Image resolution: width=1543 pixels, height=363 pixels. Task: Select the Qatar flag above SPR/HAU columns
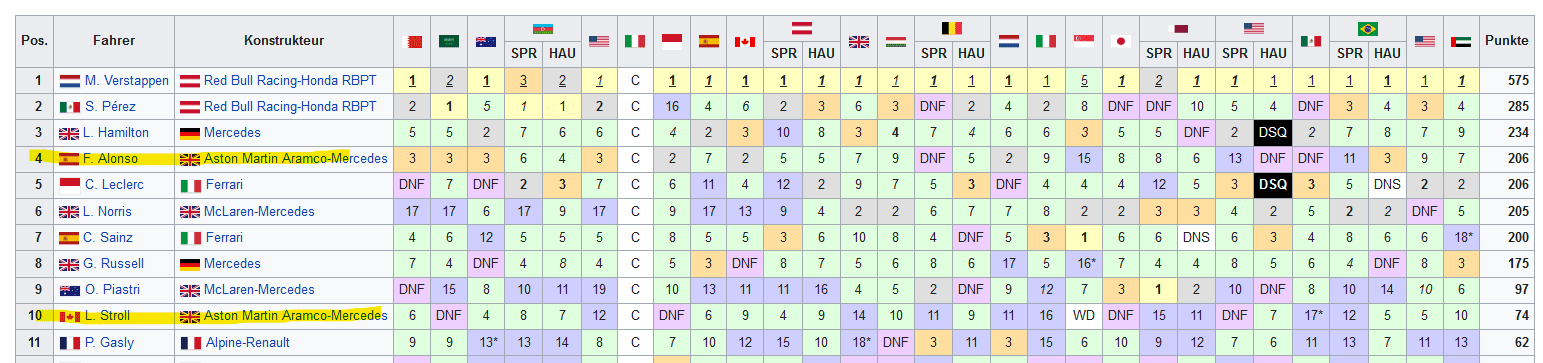coord(1176,29)
